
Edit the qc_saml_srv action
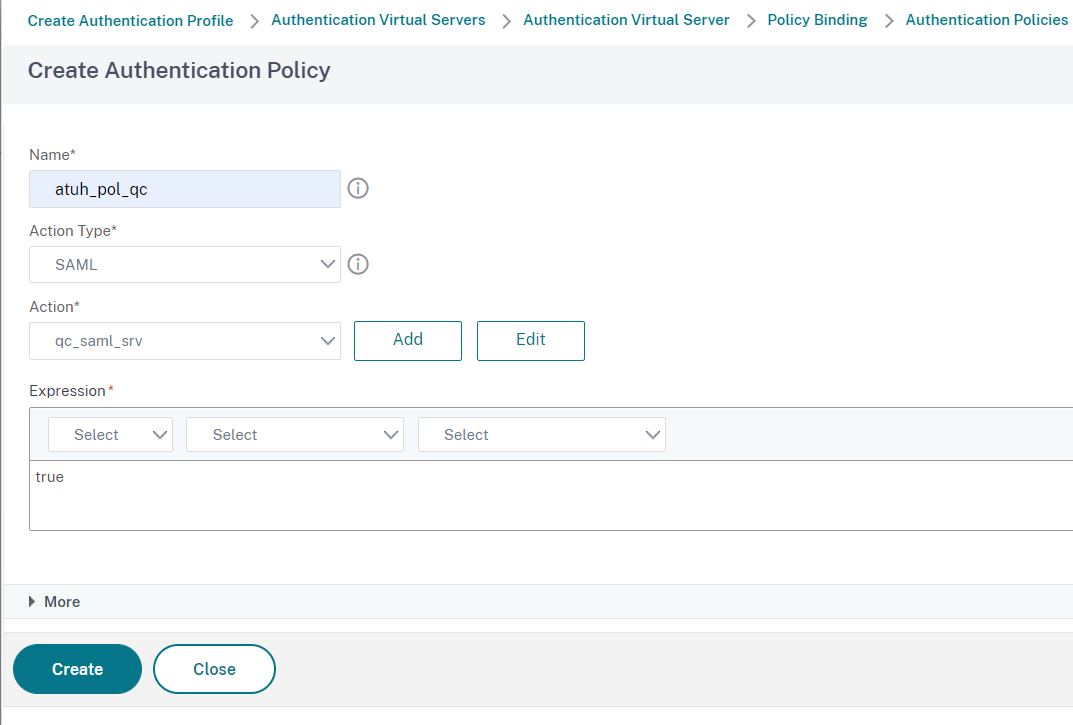pyautogui.click(x=530, y=340)
